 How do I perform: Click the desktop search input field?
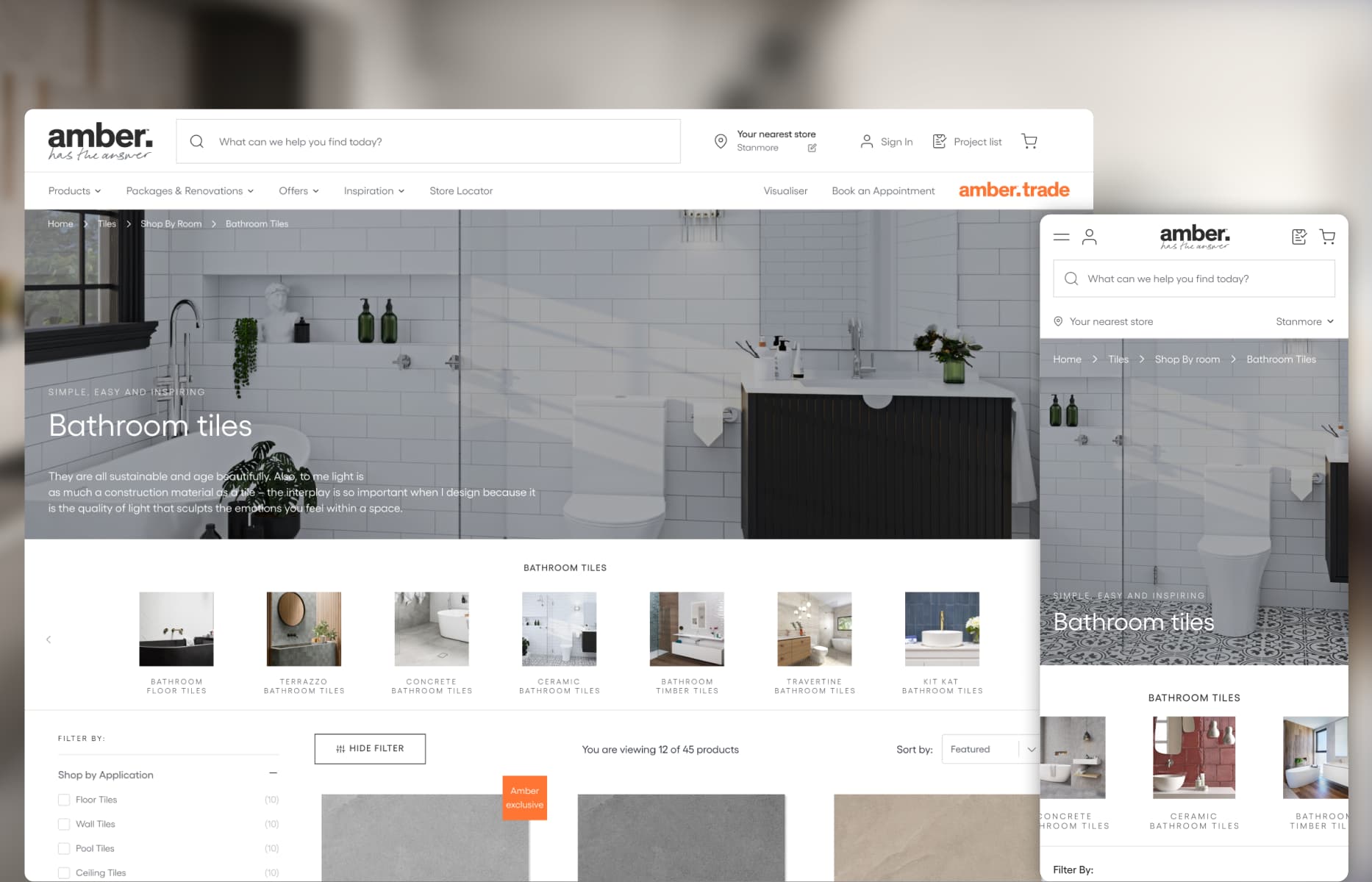[x=441, y=141]
